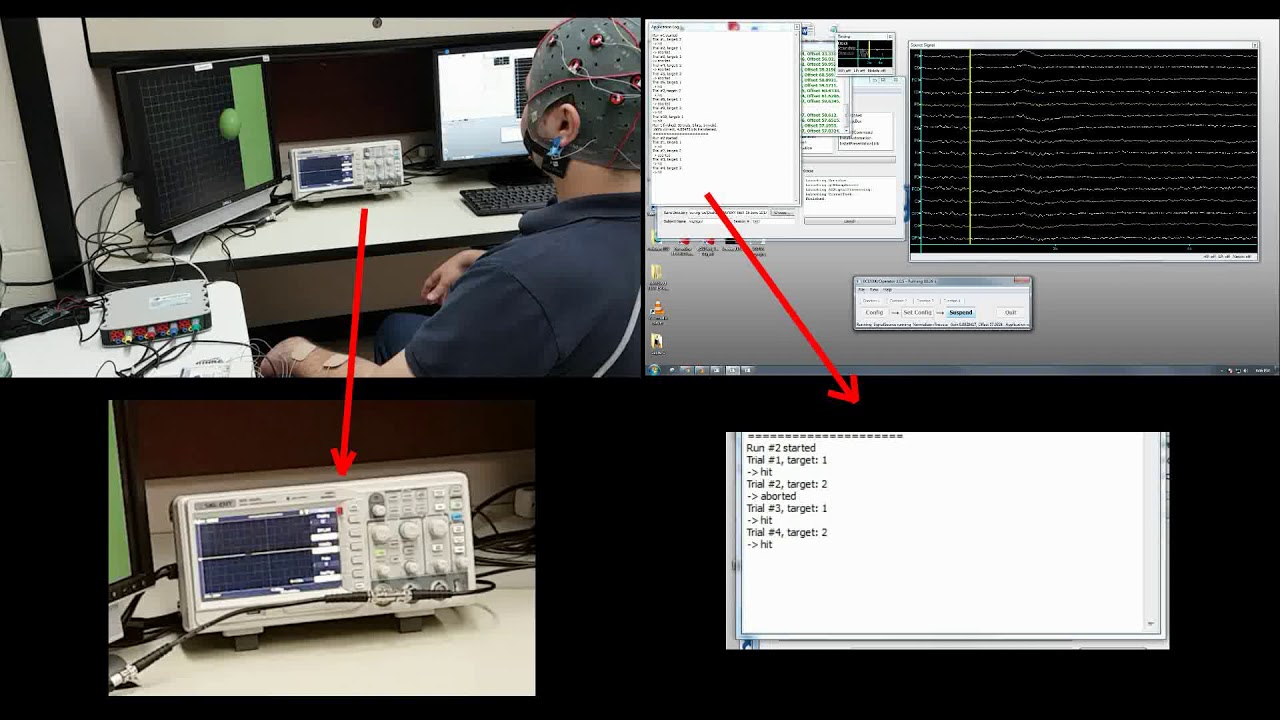Viewport: 1280px width, 720px height.
Task: Focus the Save Directory path field
Action: (730, 212)
